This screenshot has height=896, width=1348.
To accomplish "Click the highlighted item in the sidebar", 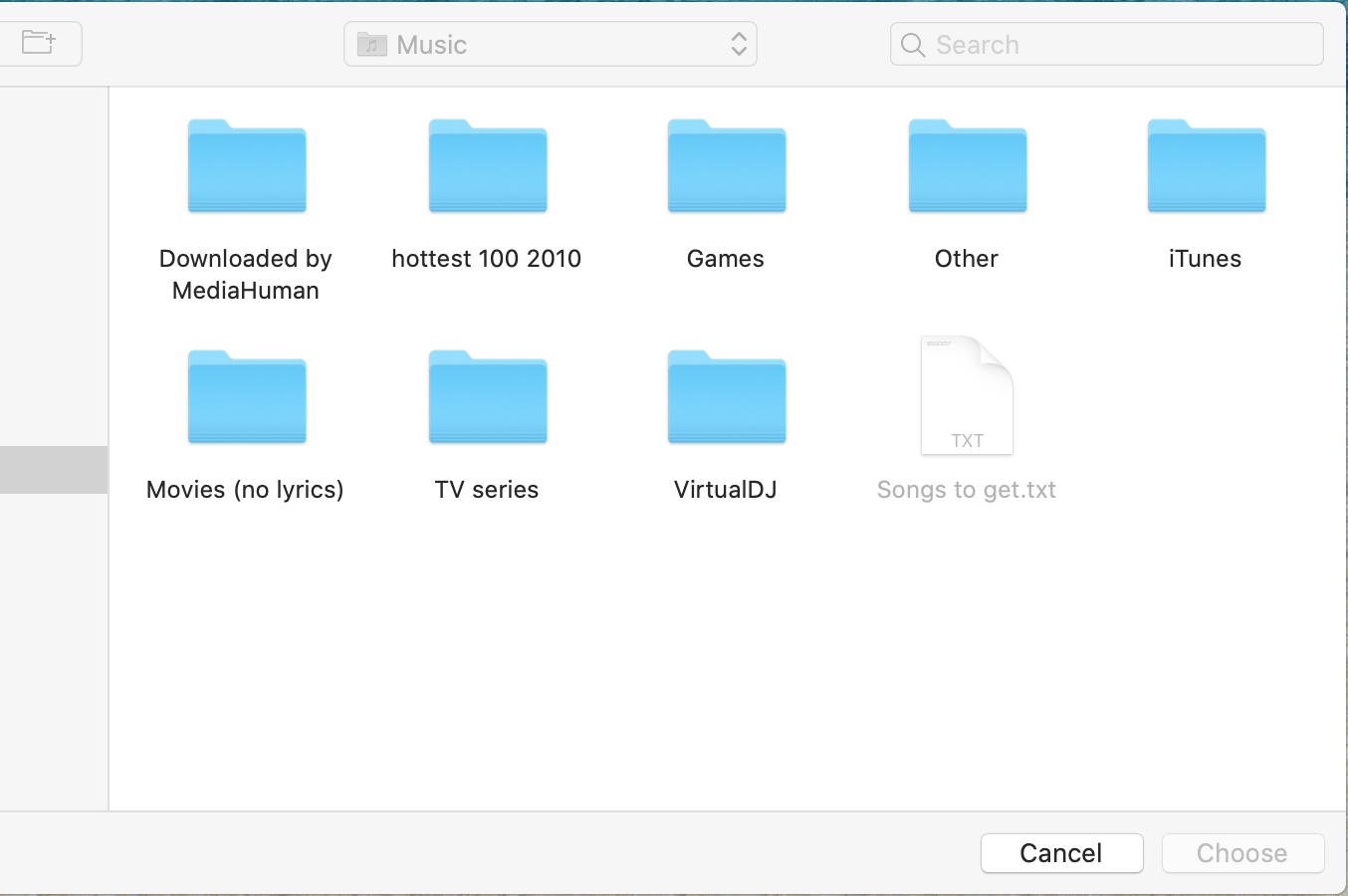I will click(54, 469).
